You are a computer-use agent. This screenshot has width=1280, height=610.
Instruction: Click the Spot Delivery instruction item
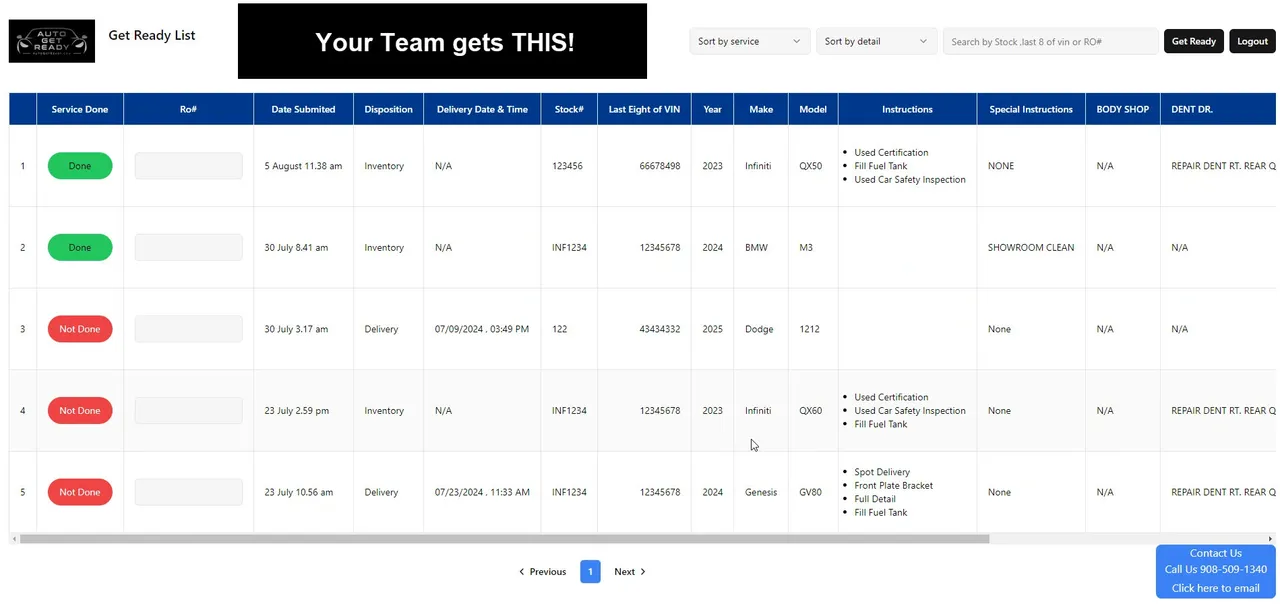coord(882,472)
